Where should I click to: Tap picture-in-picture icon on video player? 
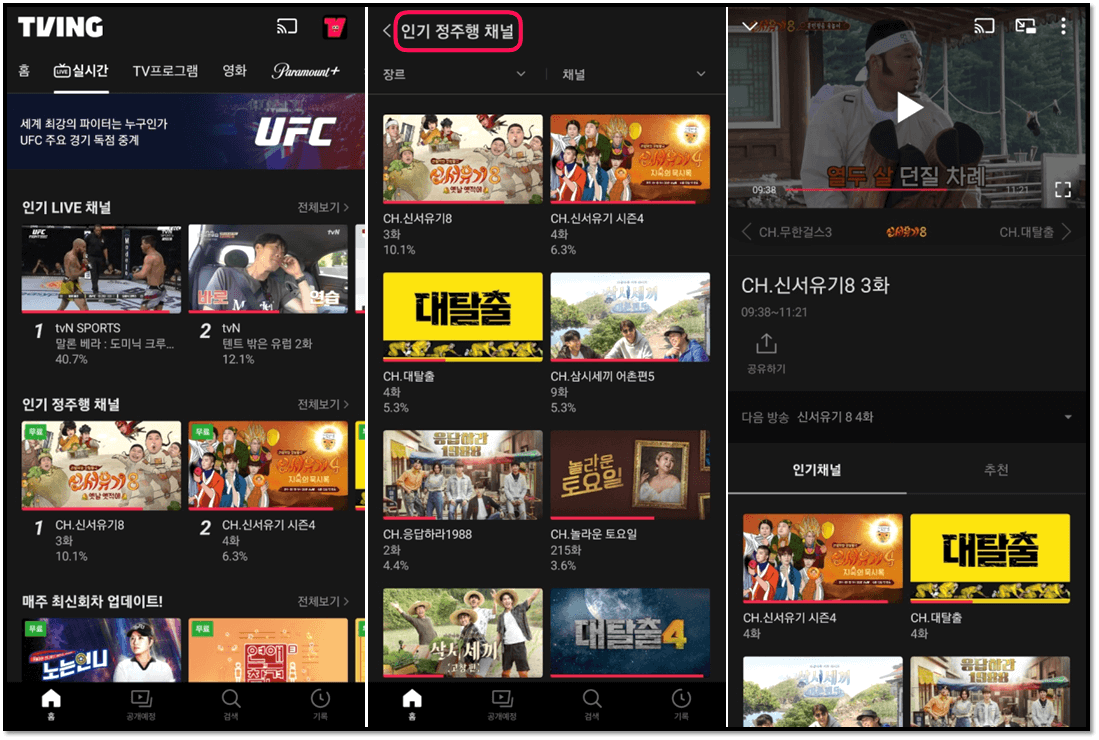coord(1025,27)
